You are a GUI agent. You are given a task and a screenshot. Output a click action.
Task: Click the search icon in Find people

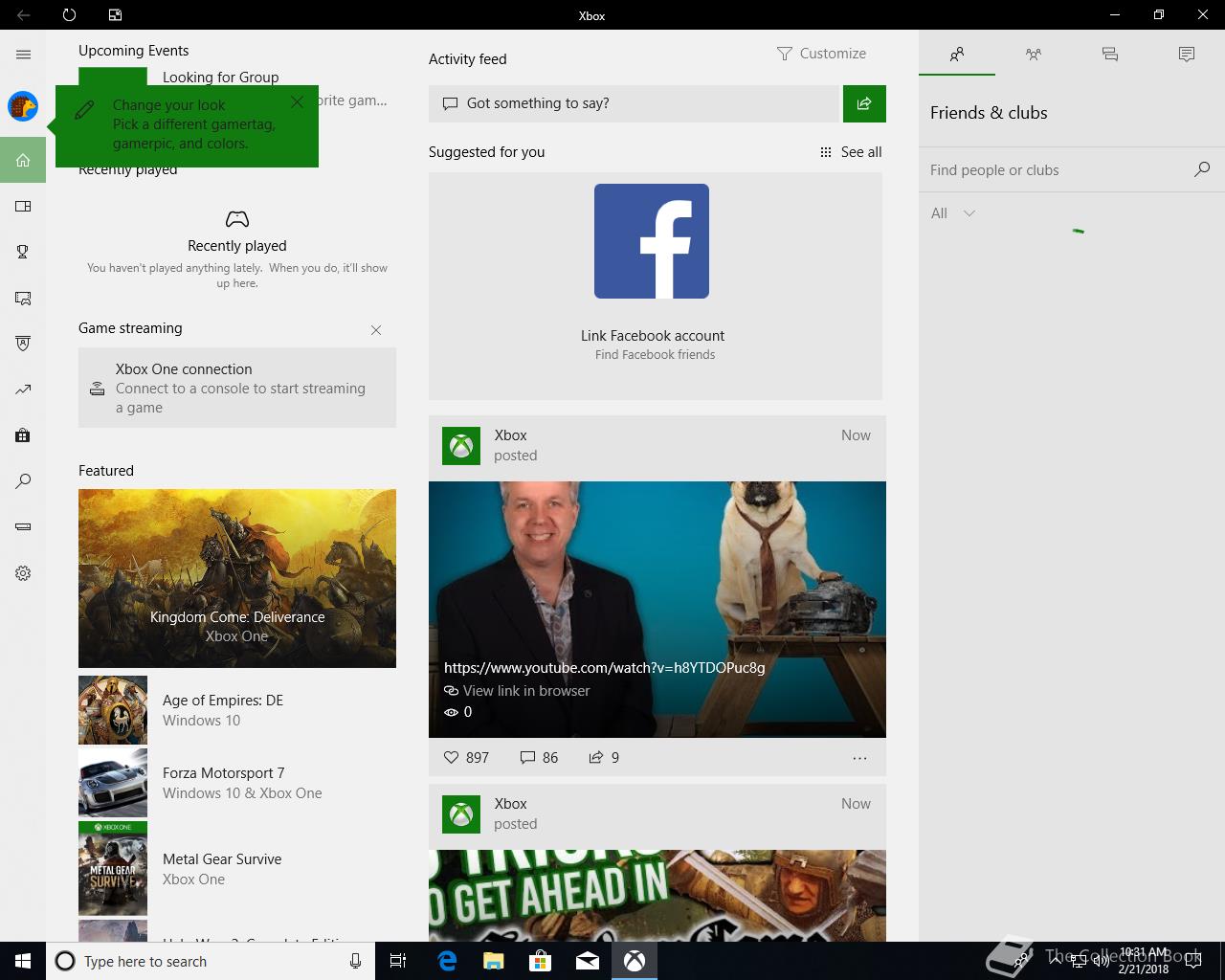[x=1202, y=169]
